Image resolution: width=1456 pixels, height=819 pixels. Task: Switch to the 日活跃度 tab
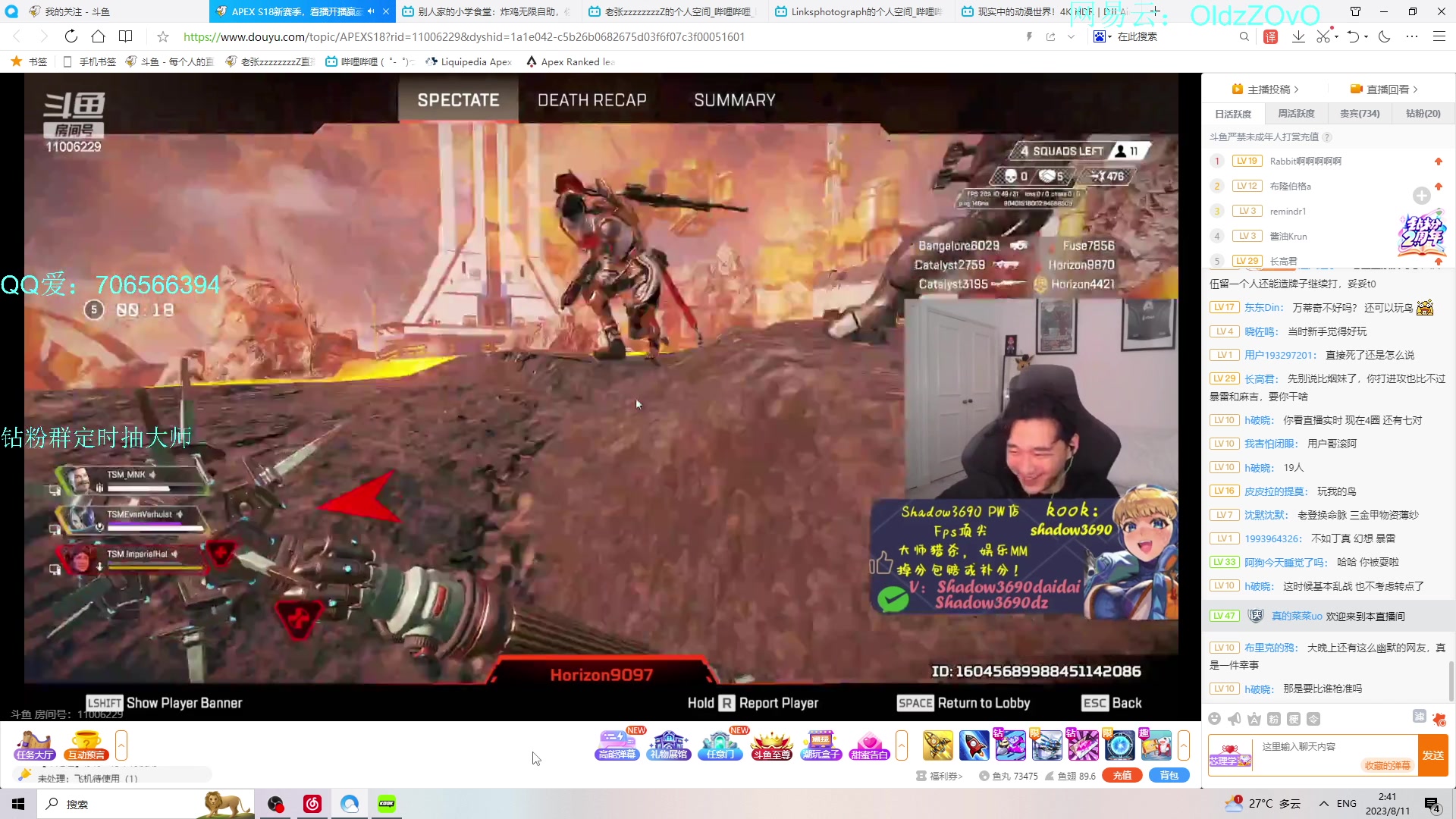(x=1233, y=114)
